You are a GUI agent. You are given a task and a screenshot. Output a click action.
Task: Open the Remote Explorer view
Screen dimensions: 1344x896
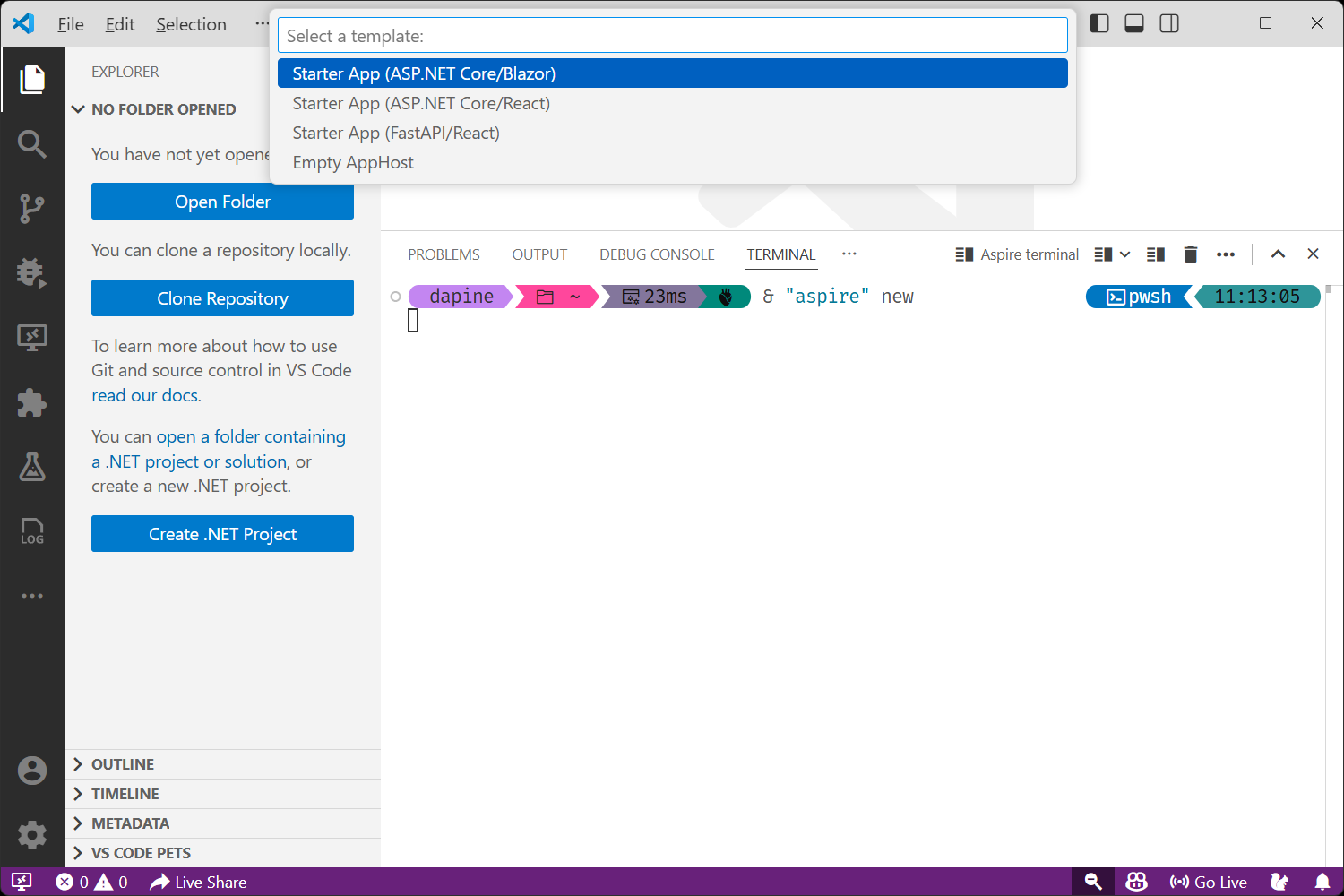click(32, 337)
